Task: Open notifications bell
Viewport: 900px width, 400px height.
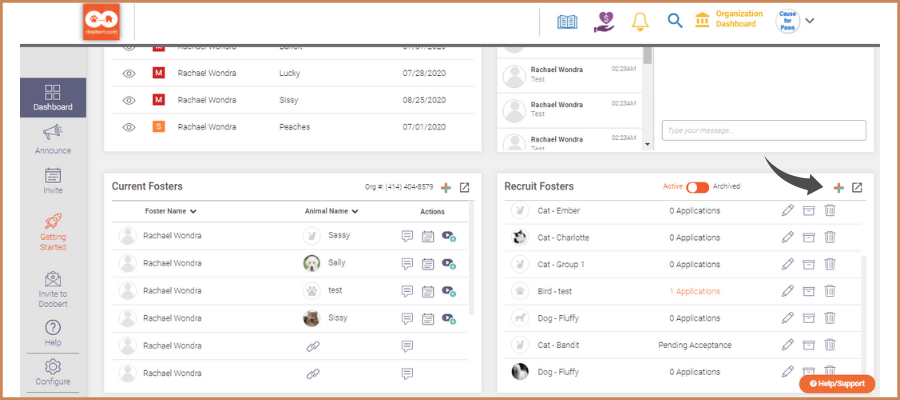Action: pyautogui.click(x=639, y=21)
